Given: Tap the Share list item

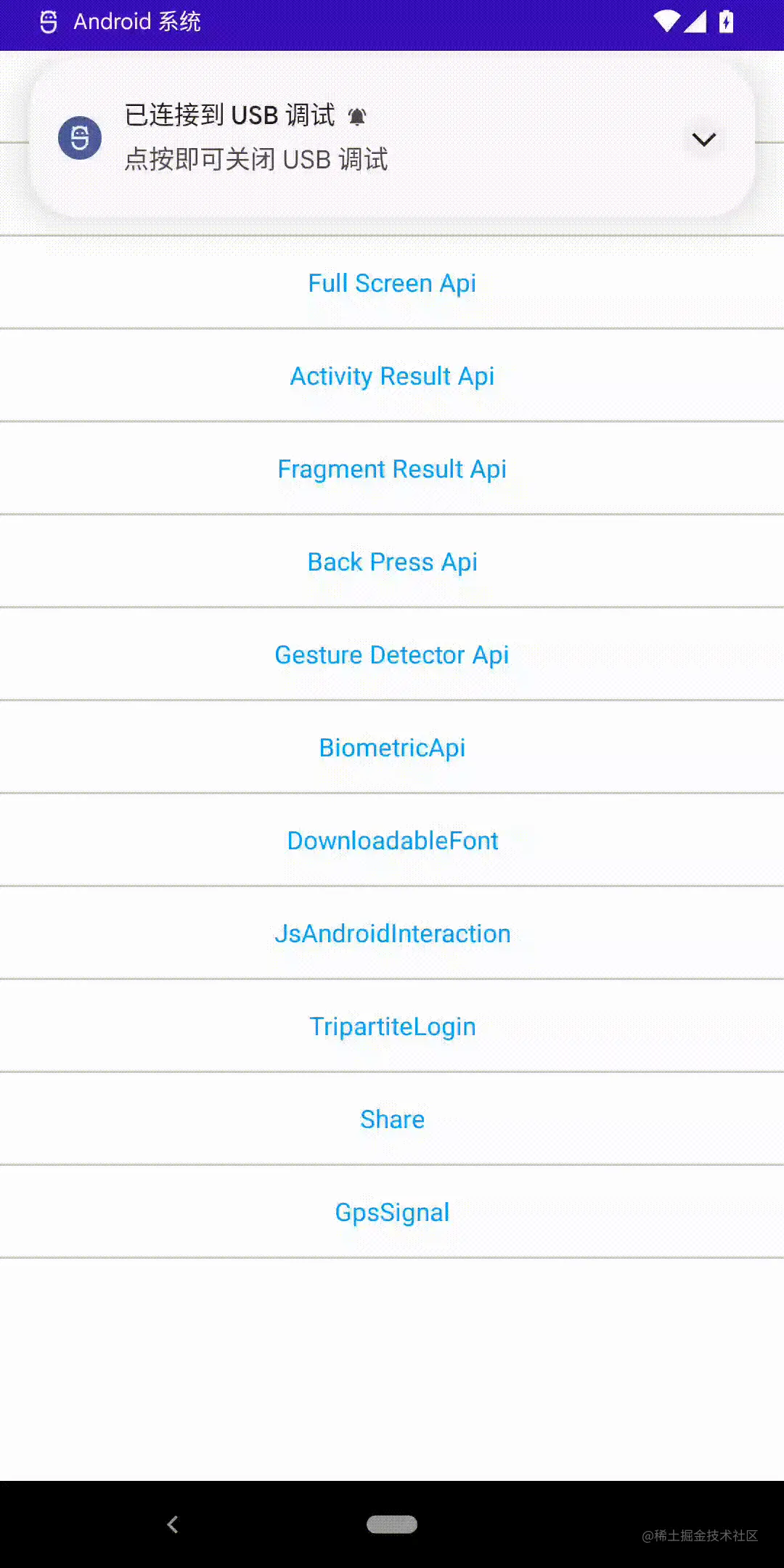Looking at the screenshot, I should click(x=392, y=1119).
